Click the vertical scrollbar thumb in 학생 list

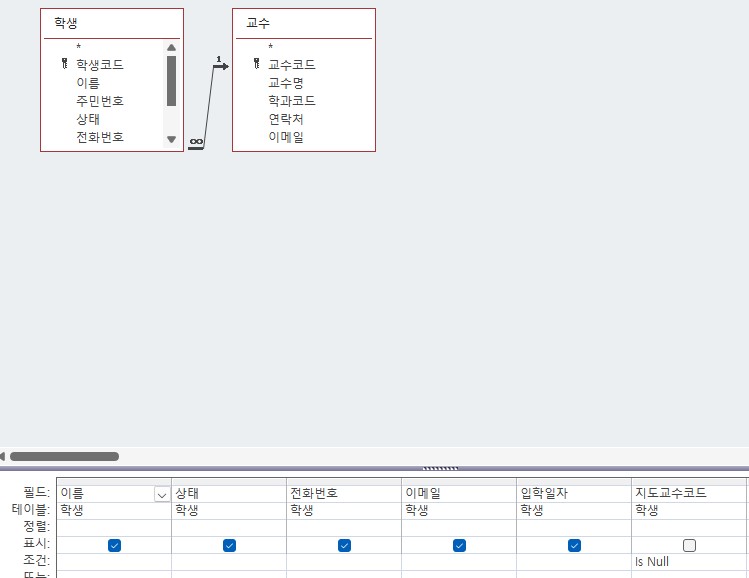(171, 80)
